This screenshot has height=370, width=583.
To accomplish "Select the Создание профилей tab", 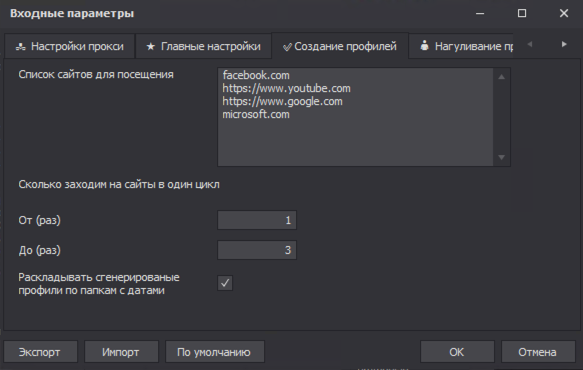I will (340, 46).
